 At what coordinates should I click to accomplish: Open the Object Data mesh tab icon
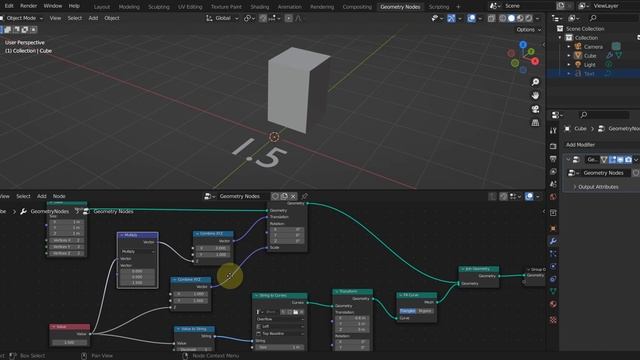[553, 291]
